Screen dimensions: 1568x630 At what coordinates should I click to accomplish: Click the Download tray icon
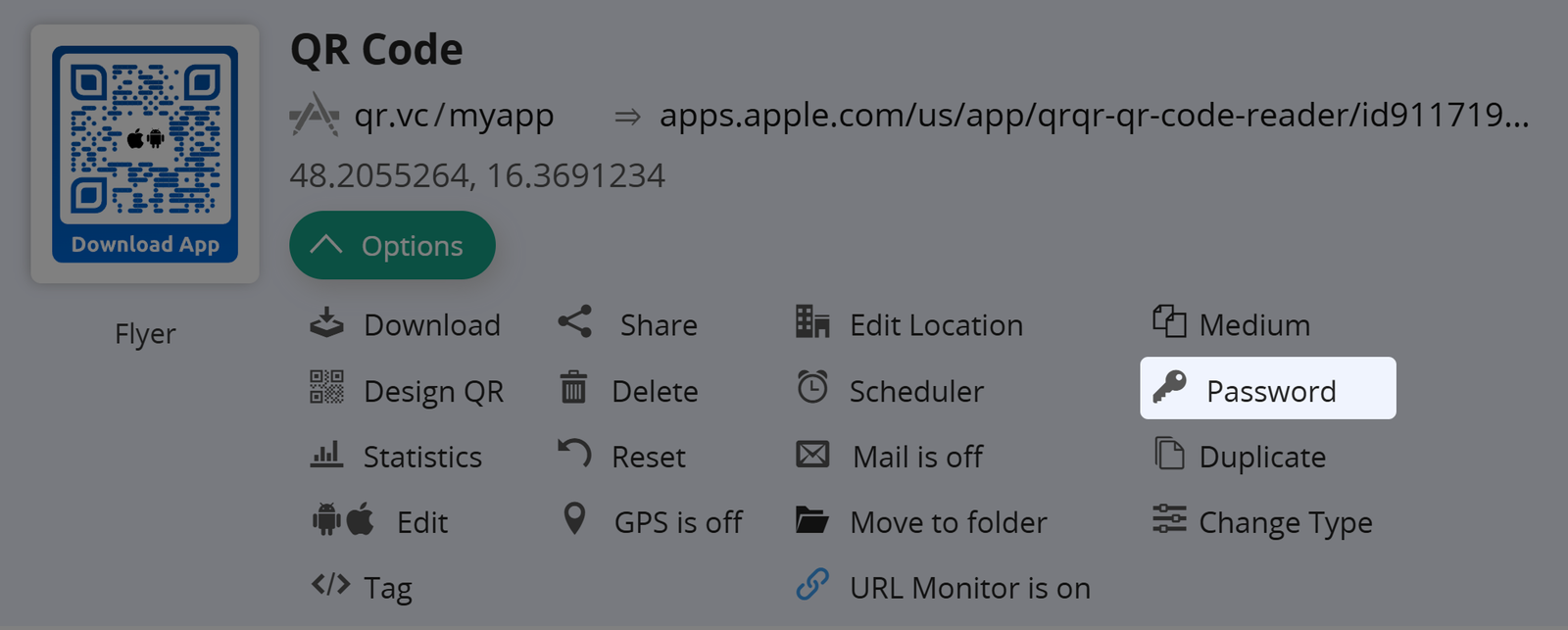pos(326,323)
